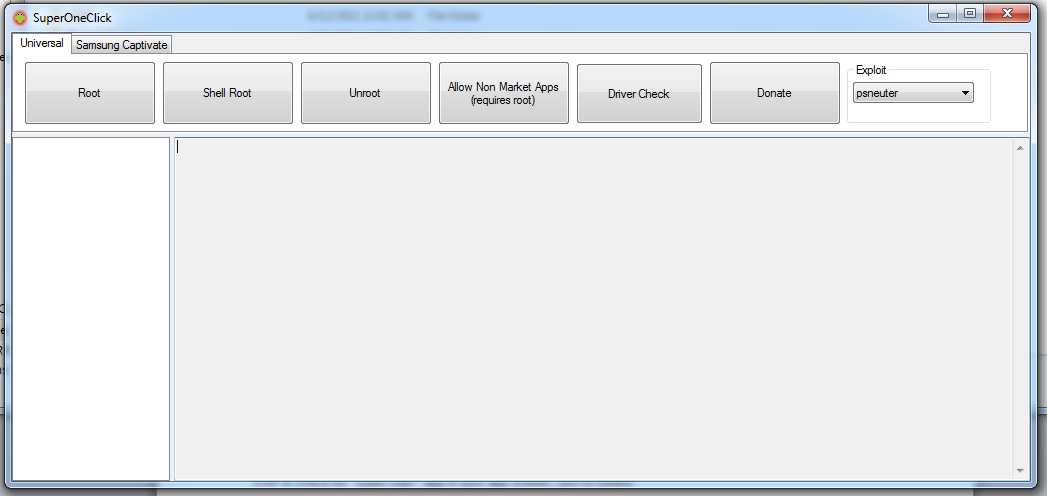Click the SuperOneClick title bar app icon

pos(19,17)
